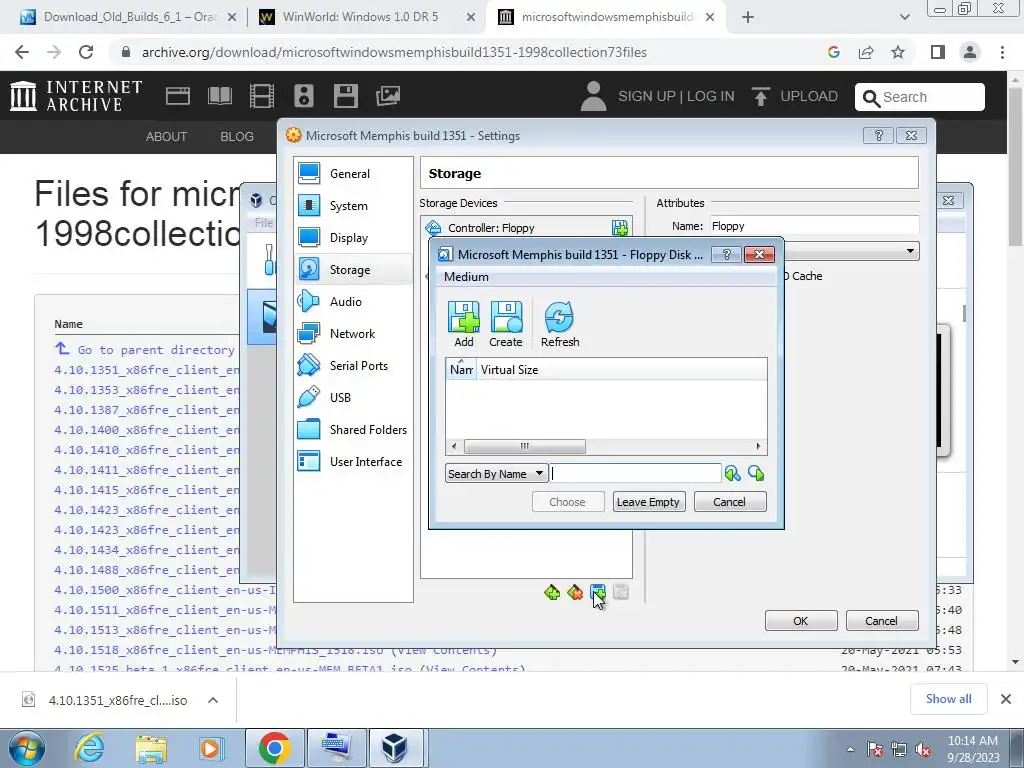Switch to WinWorld: Windows 1.0 DR 5 tab

(x=367, y=17)
